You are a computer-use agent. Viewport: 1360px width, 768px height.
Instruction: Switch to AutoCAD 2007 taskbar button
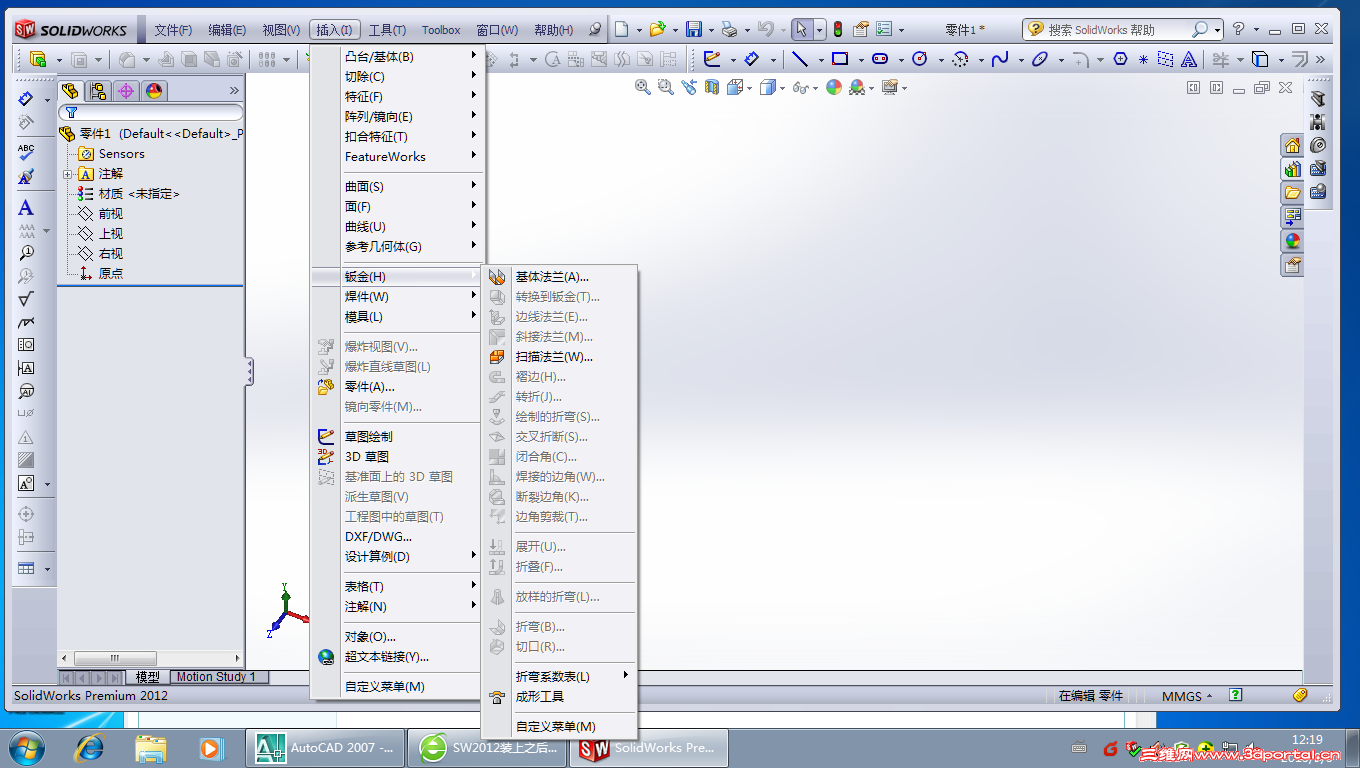pos(326,748)
